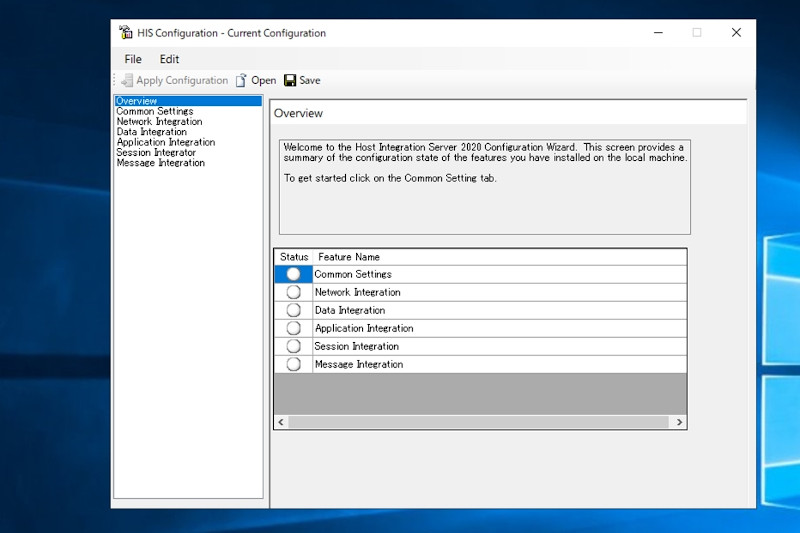
Task: Click Message Integration feature name cell
Action: coord(499,364)
